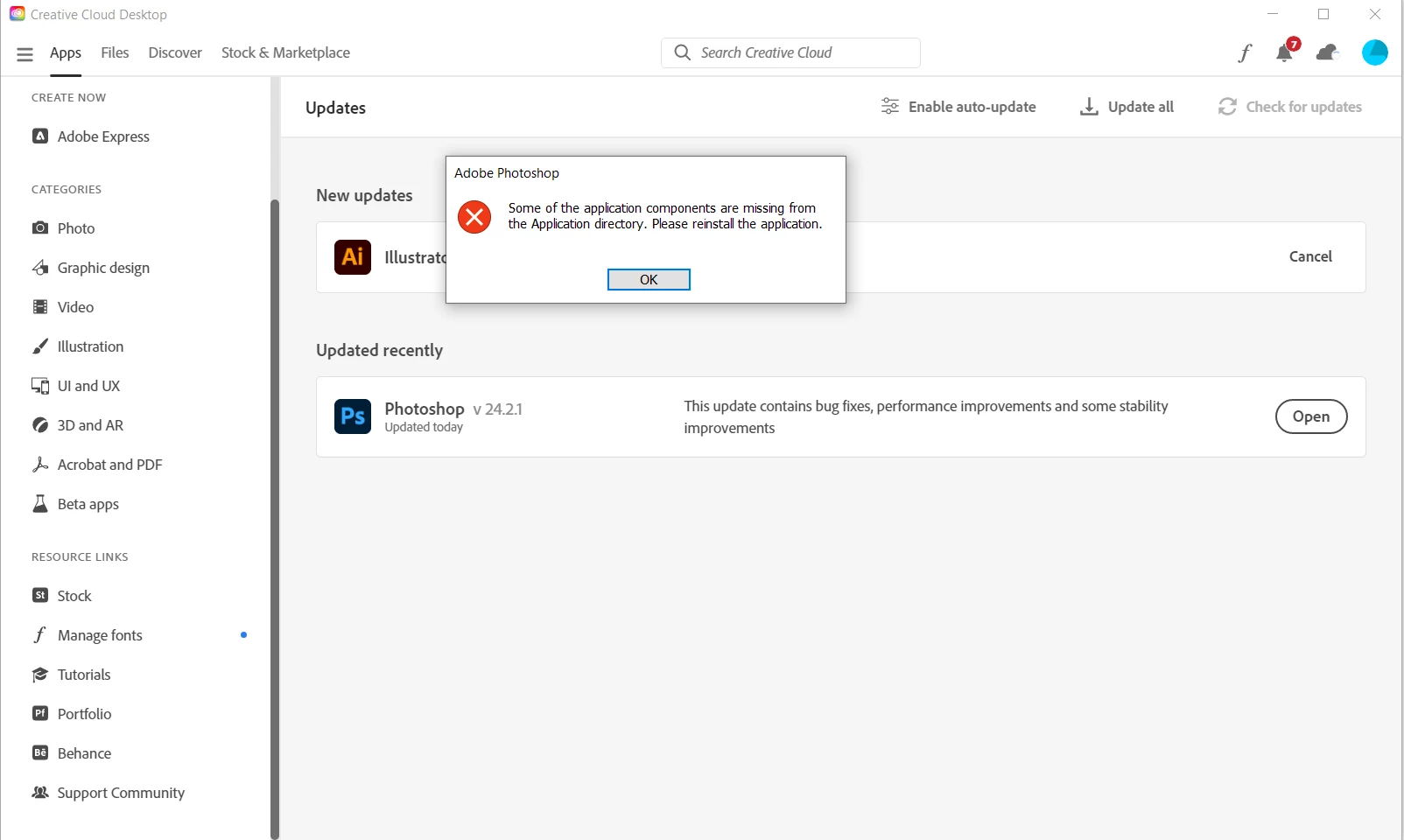Select the Beta apps flask icon
The height and width of the screenshot is (840, 1404).
tap(40, 503)
